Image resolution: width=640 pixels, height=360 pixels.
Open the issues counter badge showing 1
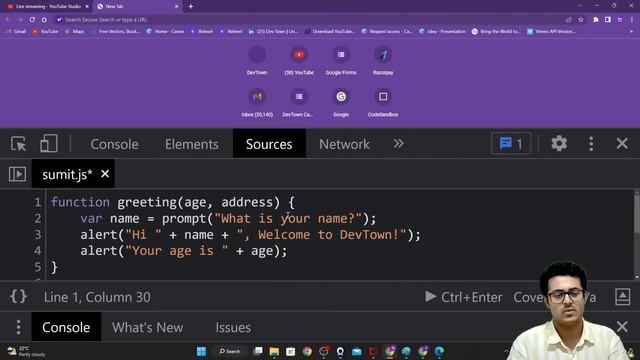[511, 144]
